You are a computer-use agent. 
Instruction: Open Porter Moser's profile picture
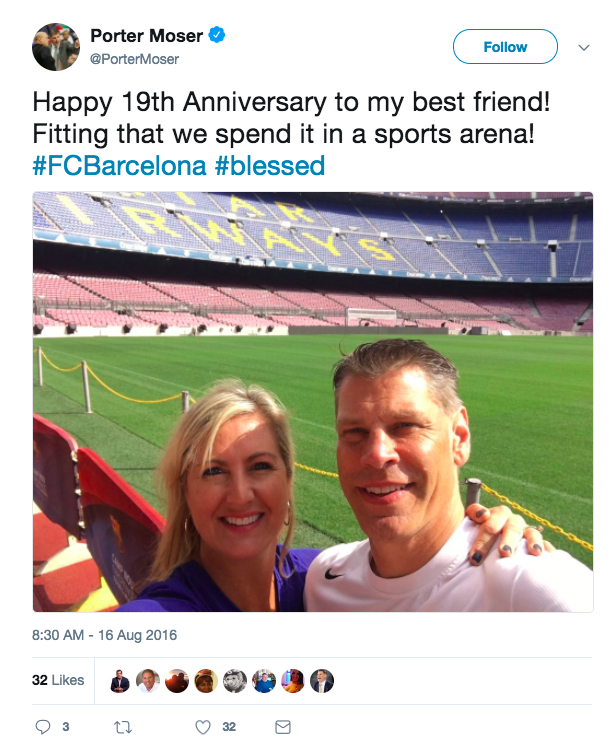tap(56, 47)
